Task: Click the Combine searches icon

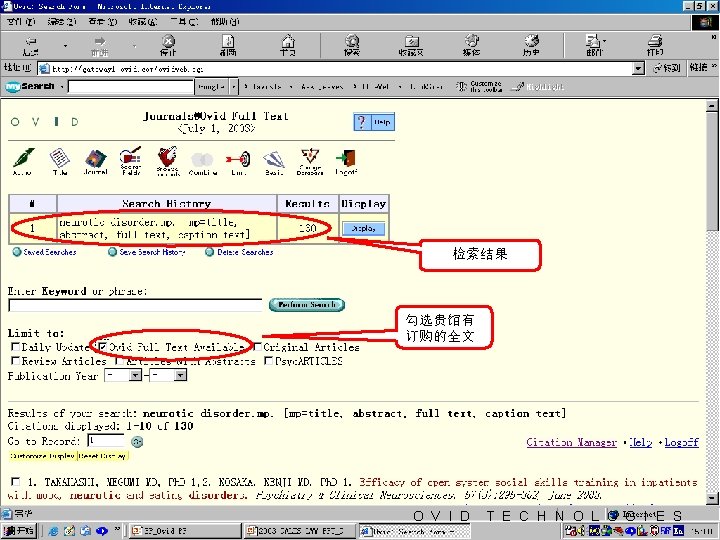Action: click(202, 163)
